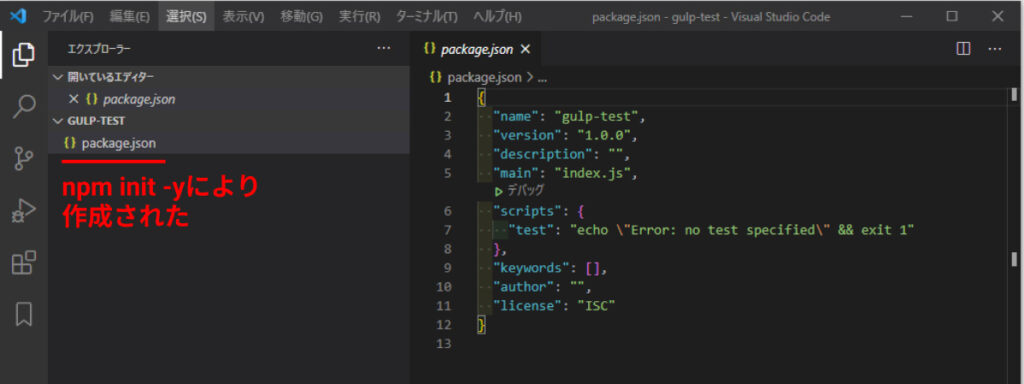1024x384 pixels.
Task: Select package.json under GULP-TEST folder
Action: (229, 143)
